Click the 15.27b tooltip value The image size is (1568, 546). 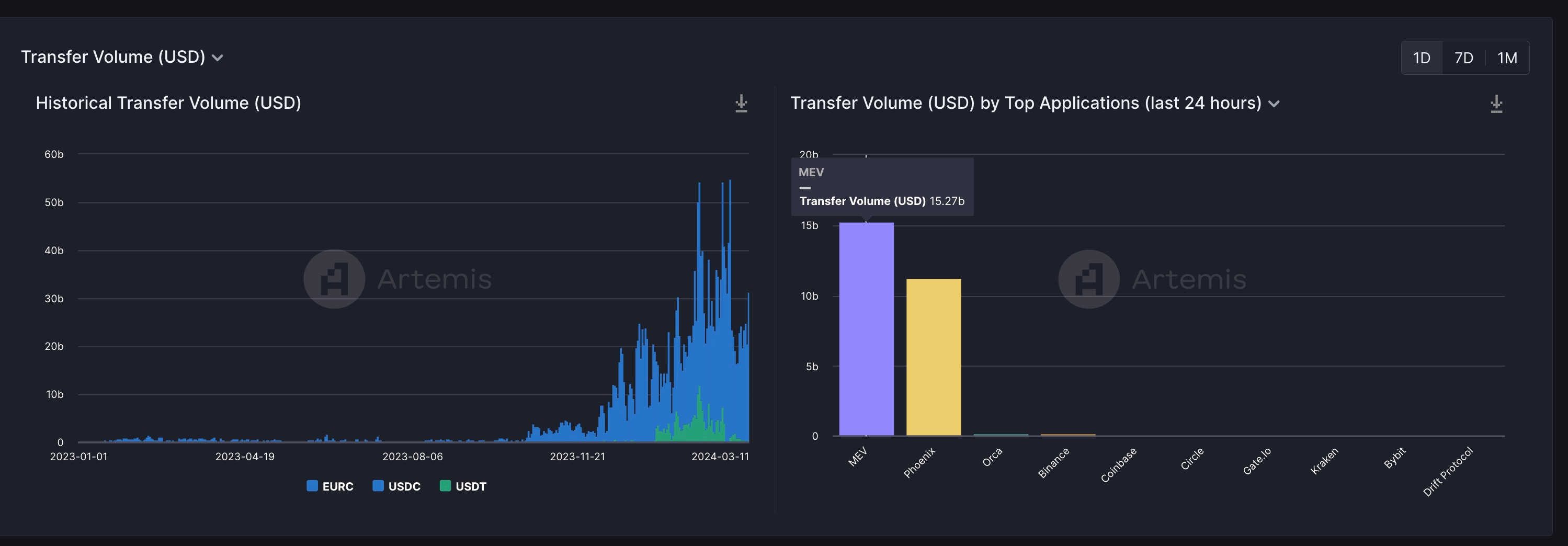(947, 201)
